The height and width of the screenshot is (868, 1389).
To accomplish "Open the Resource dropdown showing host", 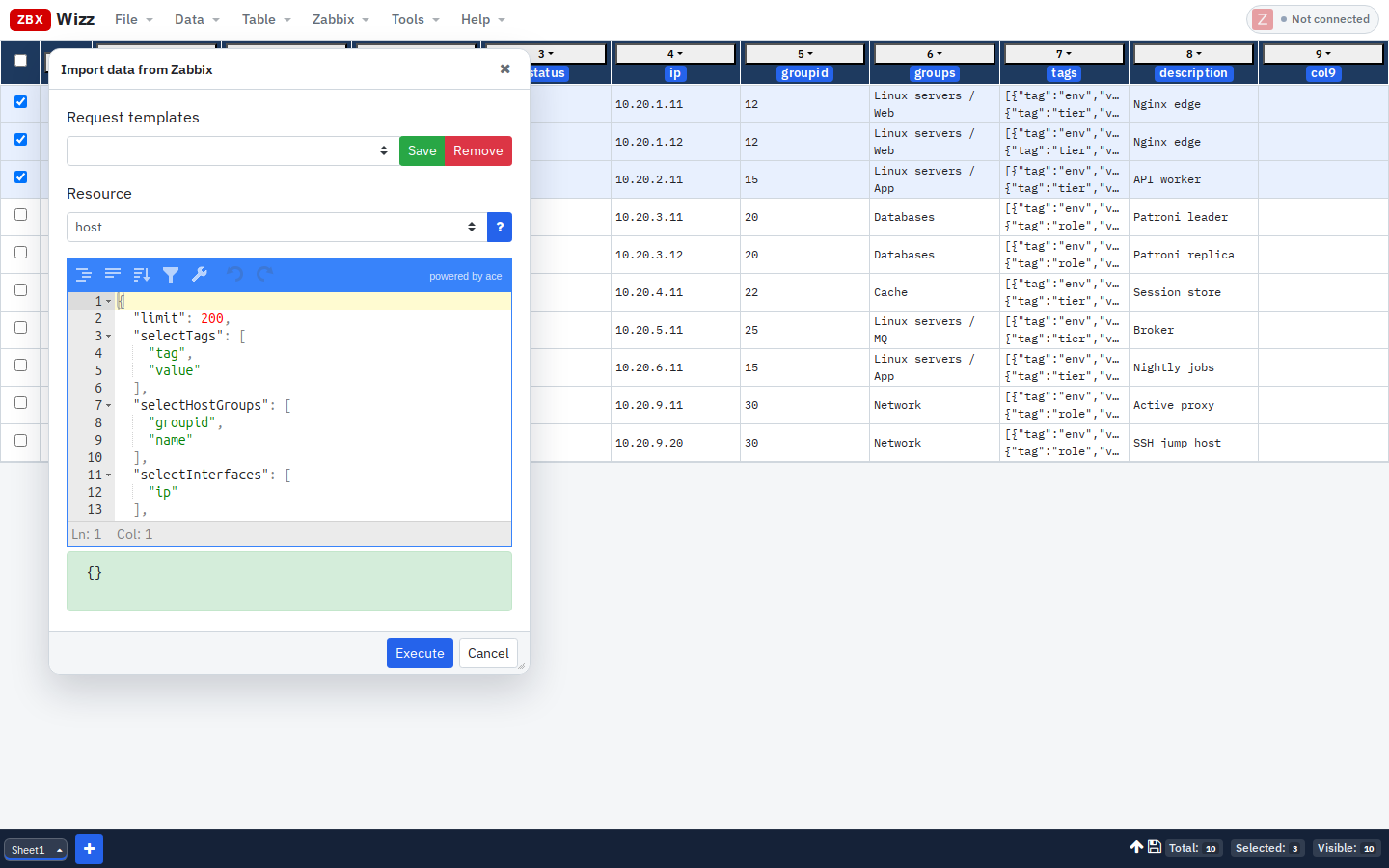I will pyautogui.click(x=277, y=227).
